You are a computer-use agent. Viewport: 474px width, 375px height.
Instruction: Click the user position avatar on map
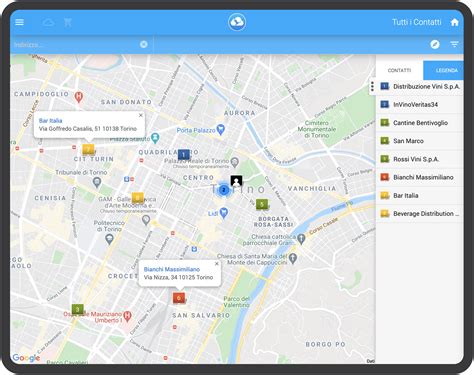coord(236,181)
